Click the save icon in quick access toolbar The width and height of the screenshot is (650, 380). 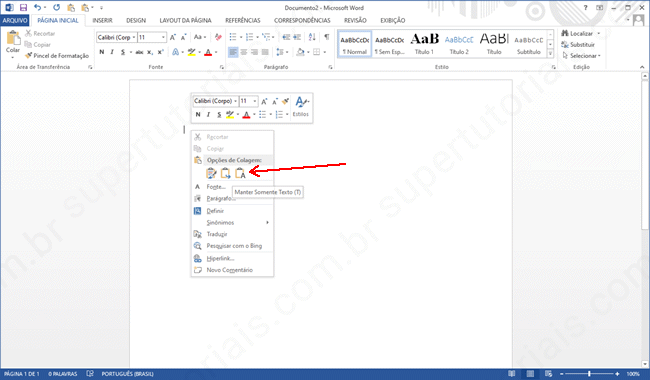pyautogui.click(x=23, y=7)
